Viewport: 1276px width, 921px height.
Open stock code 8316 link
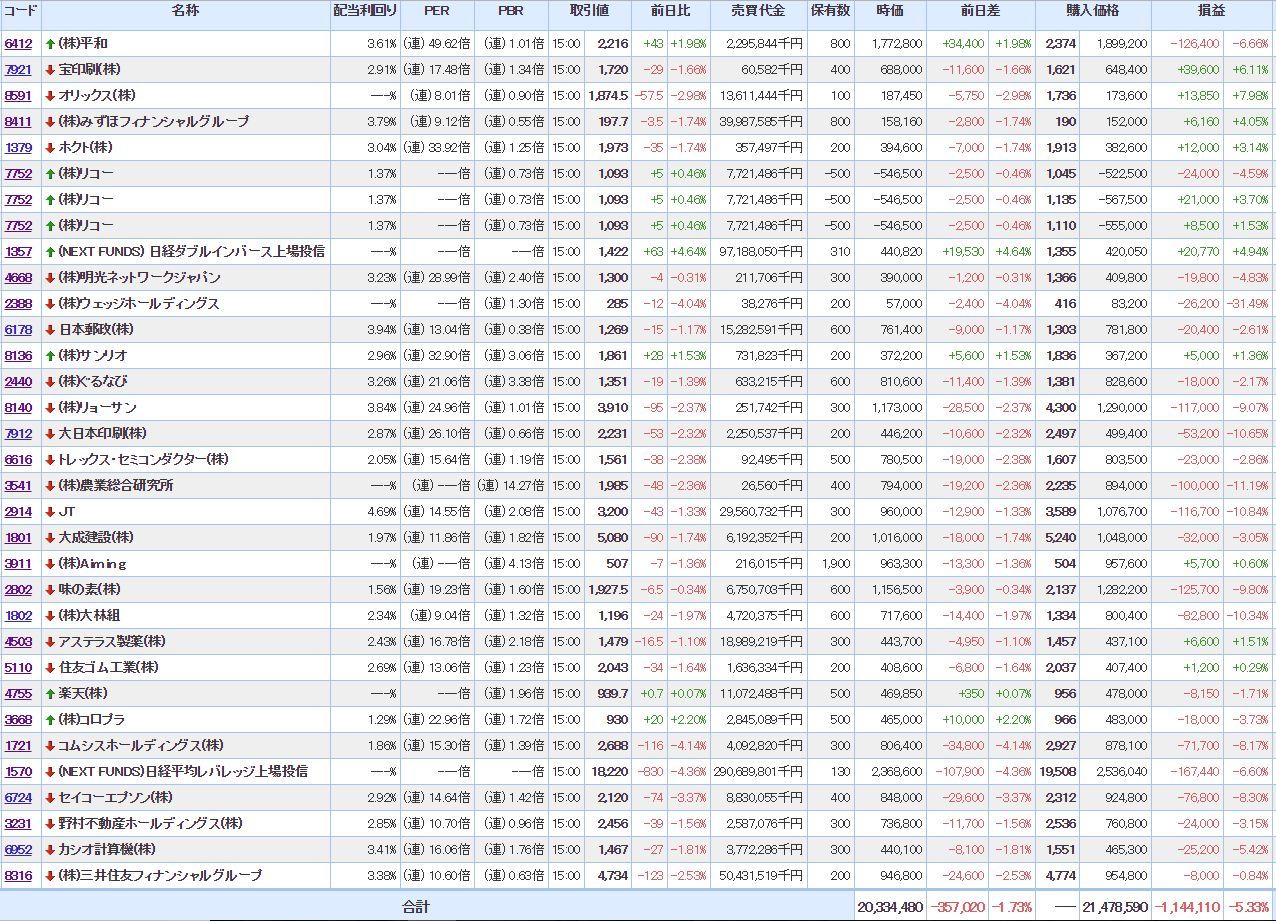click(18, 876)
